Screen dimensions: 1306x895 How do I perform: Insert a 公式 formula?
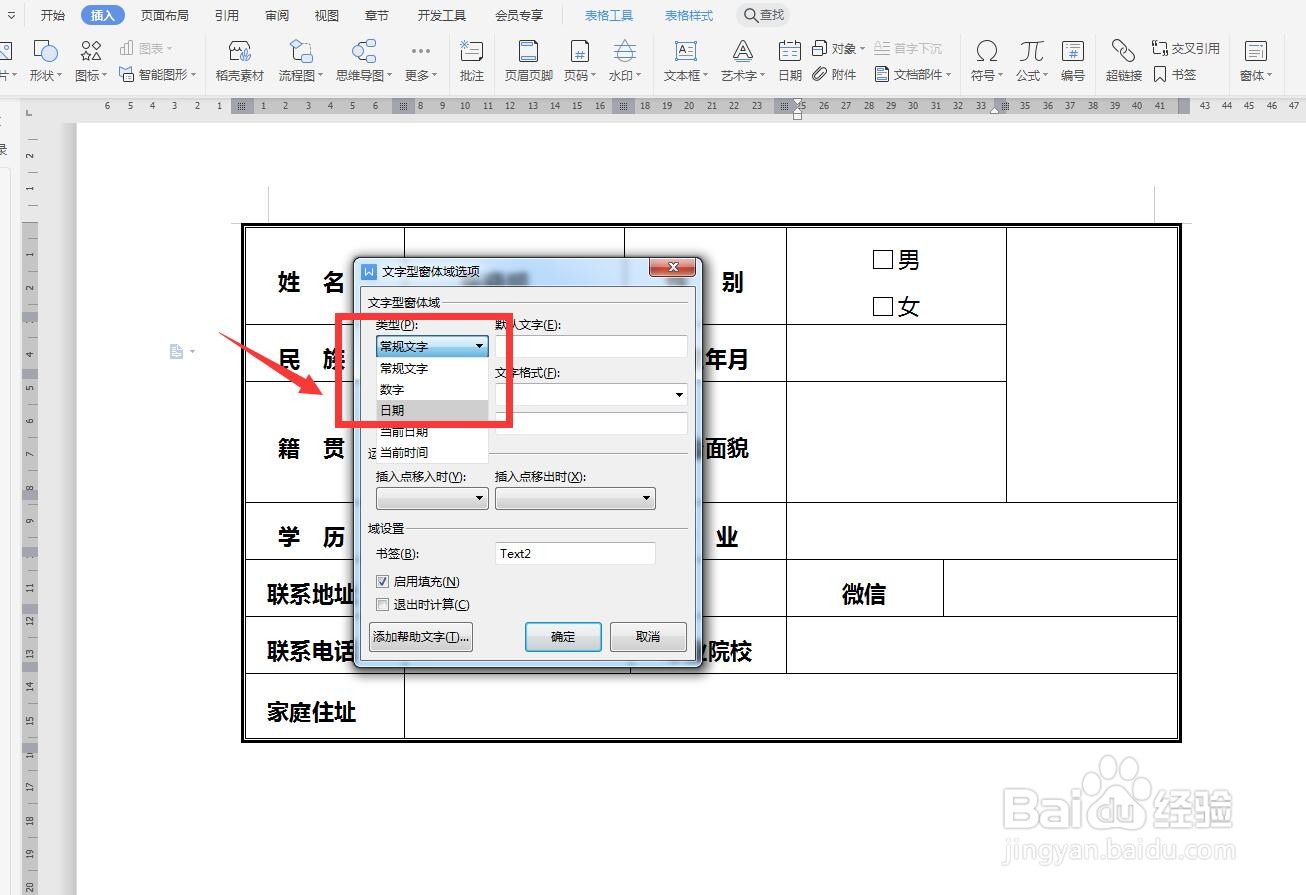tap(1031, 61)
